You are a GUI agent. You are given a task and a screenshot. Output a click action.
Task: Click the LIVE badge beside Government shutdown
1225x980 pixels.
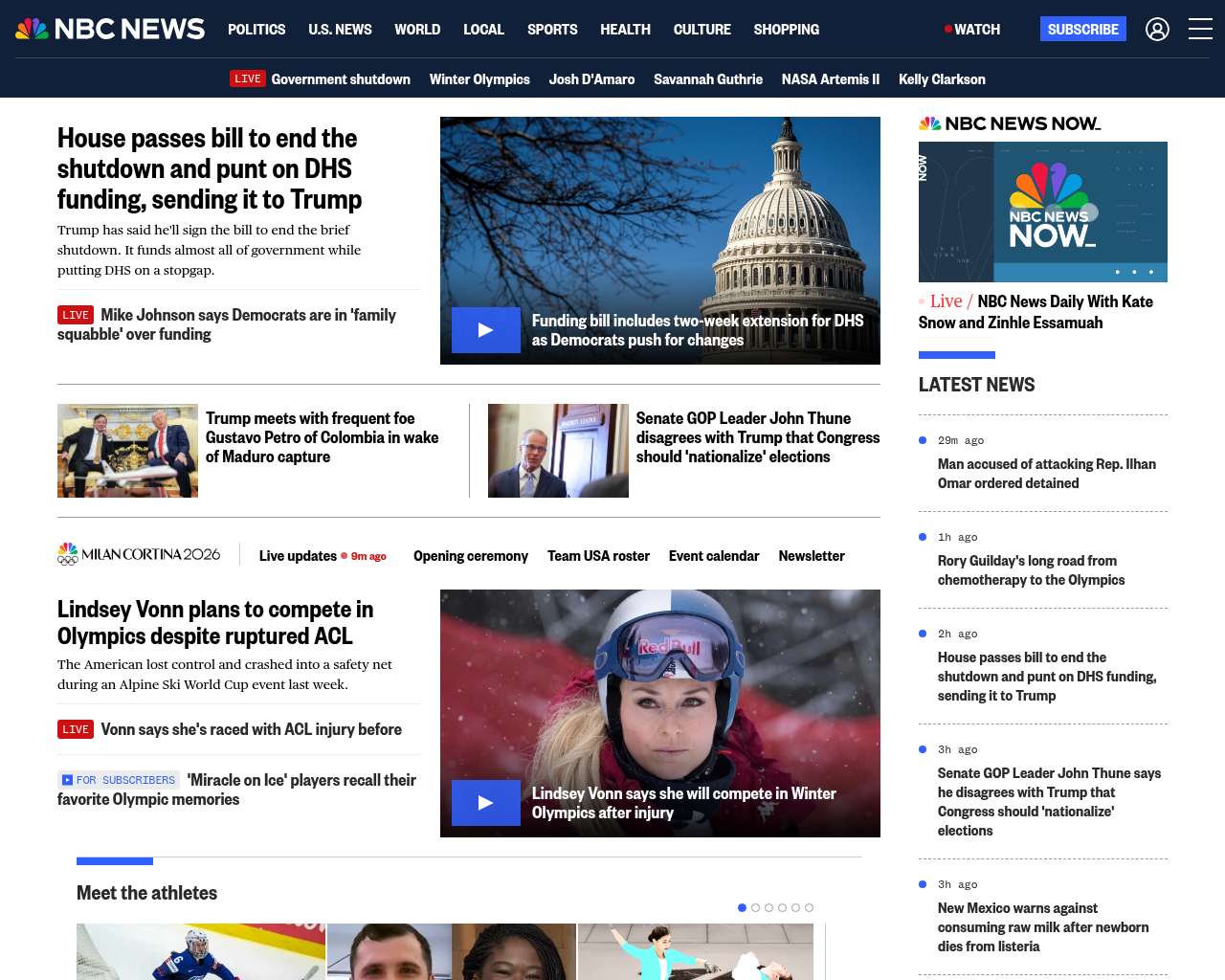pyautogui.click(x=248, y=78)
